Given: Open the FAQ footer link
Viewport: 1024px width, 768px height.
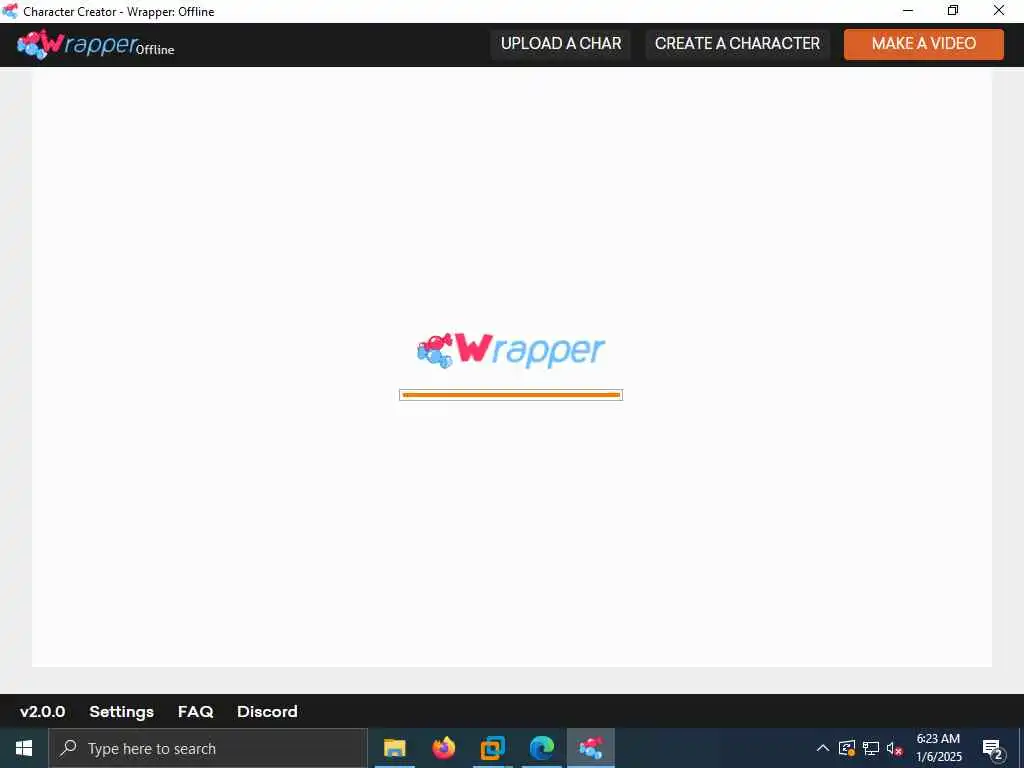Looking at the screenshot, I should tap(195, 711).
